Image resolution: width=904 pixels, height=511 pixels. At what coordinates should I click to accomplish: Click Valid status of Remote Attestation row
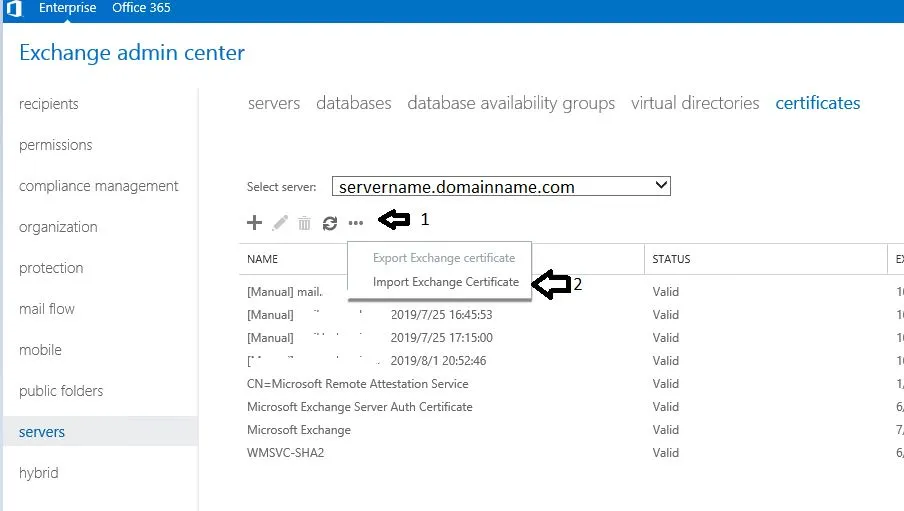[665, 384]
